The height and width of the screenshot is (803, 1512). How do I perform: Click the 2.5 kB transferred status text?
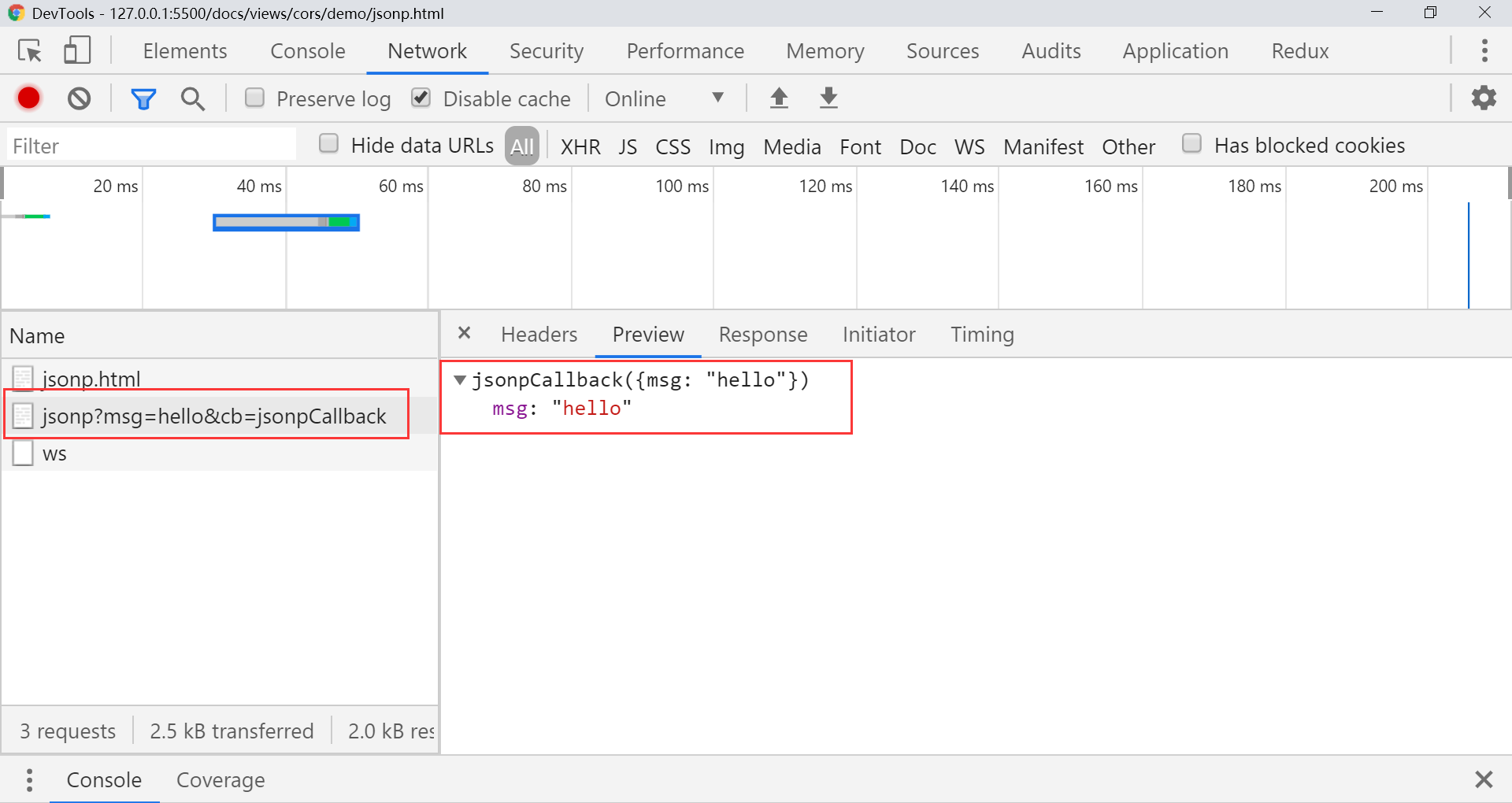point(232,731)
